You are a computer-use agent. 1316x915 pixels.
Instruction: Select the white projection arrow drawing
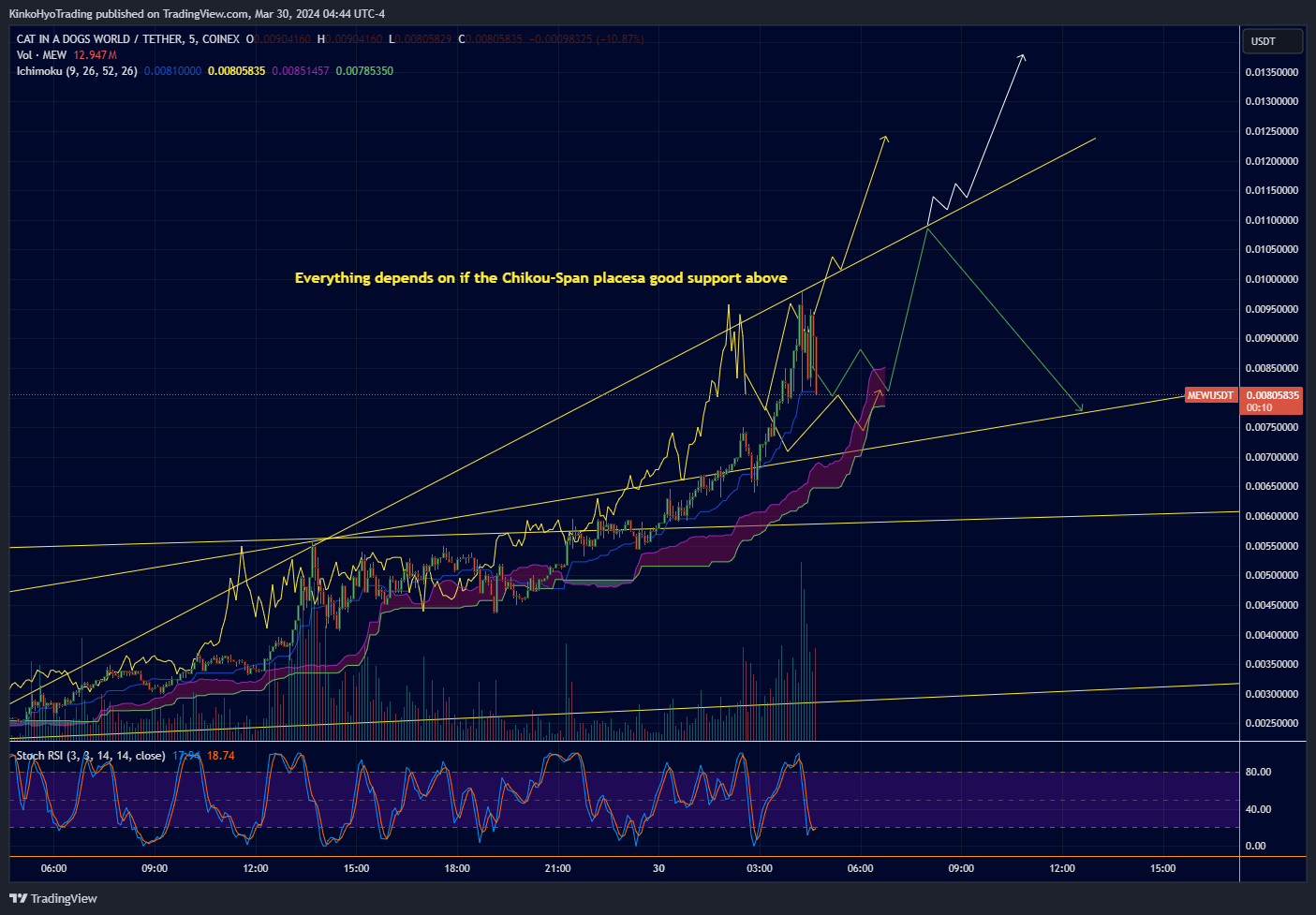[x=995, y=128]
